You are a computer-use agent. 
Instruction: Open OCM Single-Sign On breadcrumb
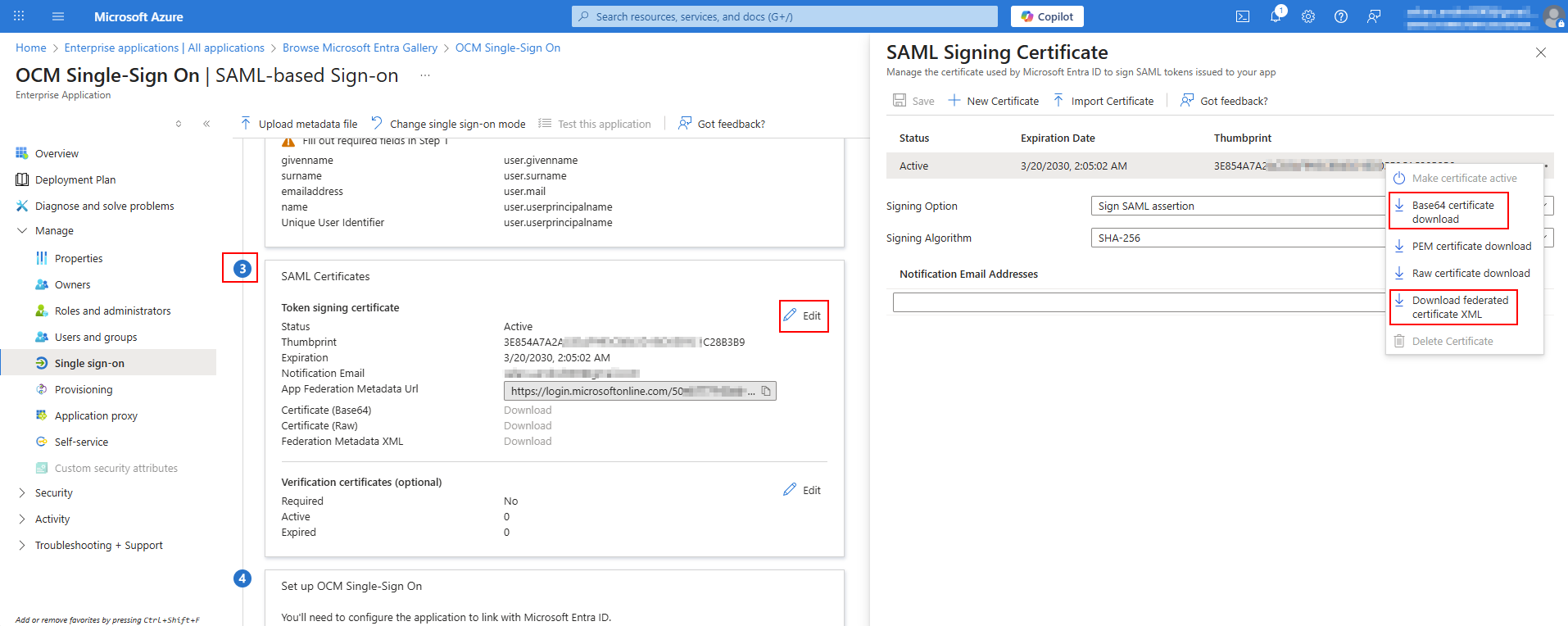[508, 48]
